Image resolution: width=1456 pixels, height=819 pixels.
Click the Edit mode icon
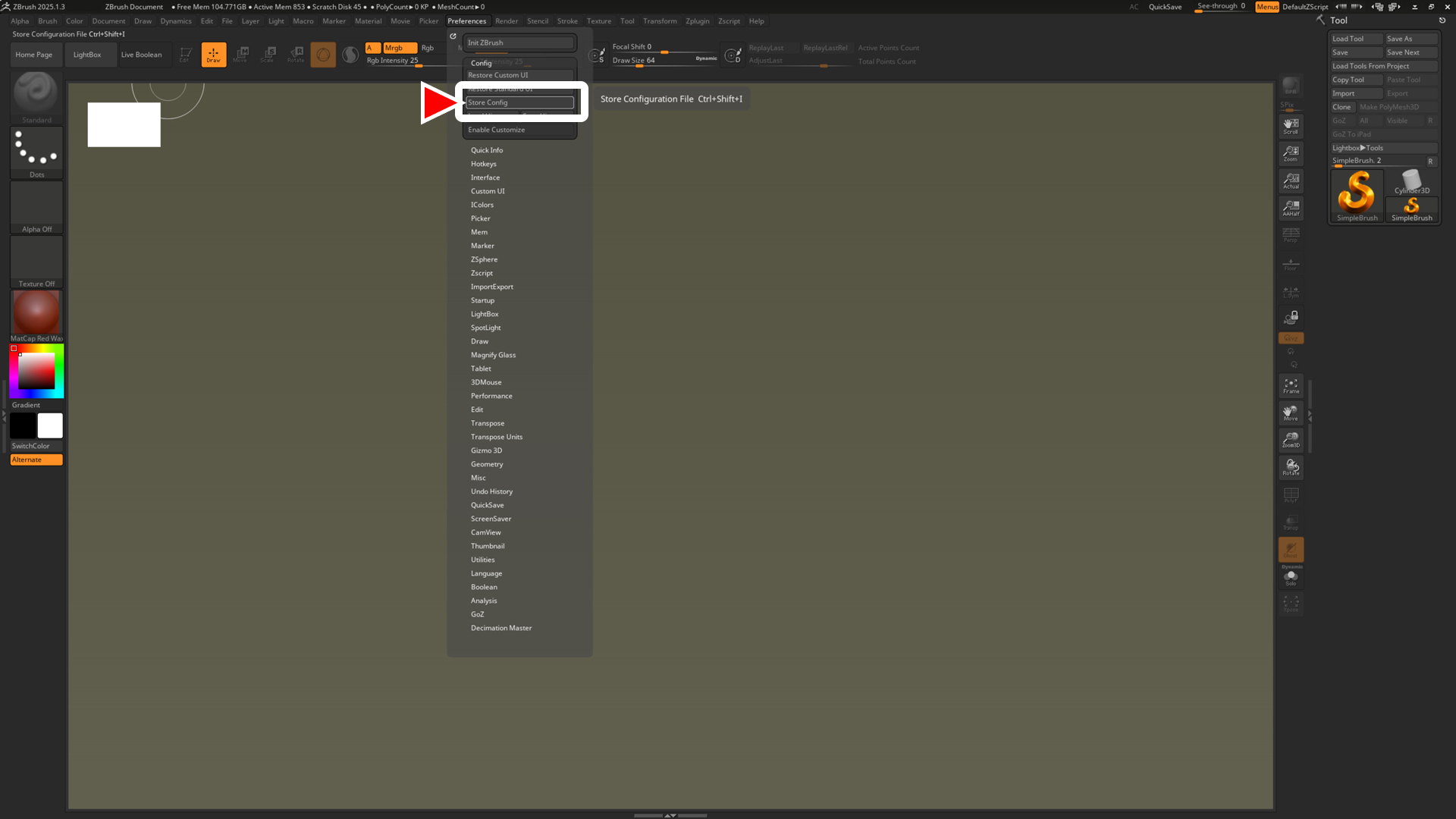(185, 55)
